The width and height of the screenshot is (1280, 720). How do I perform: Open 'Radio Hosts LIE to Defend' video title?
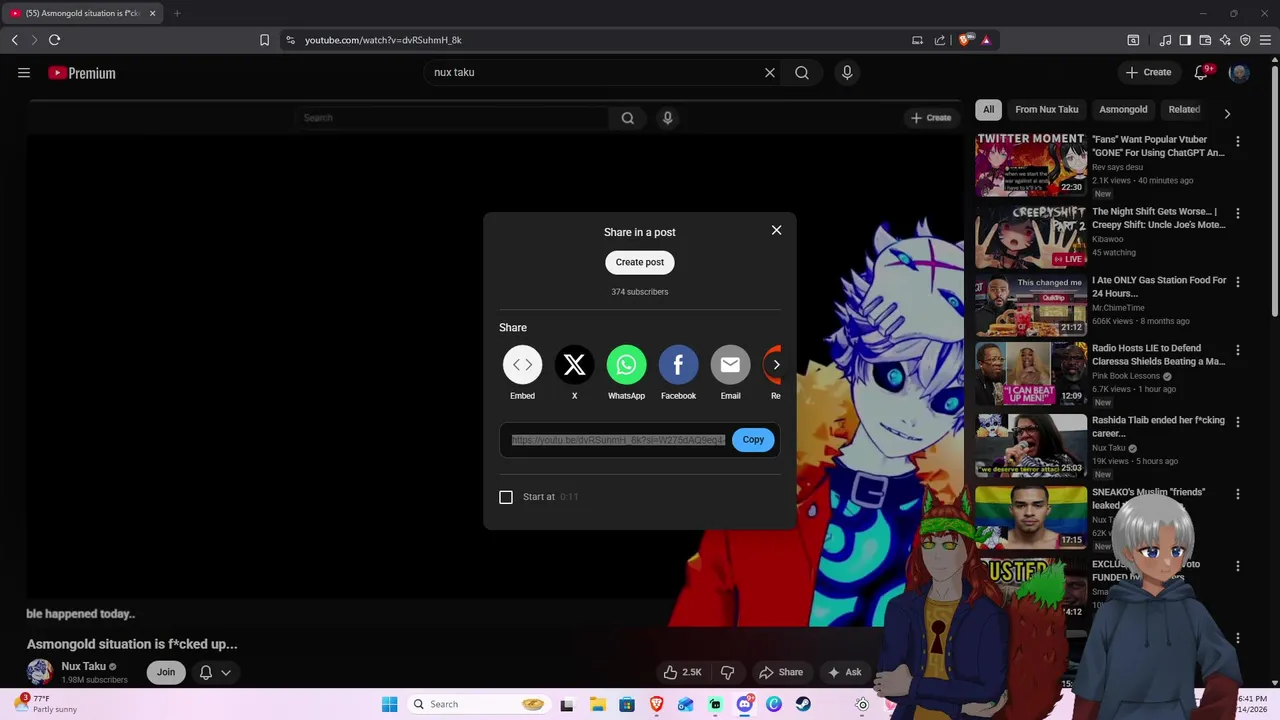point(1158,355)
